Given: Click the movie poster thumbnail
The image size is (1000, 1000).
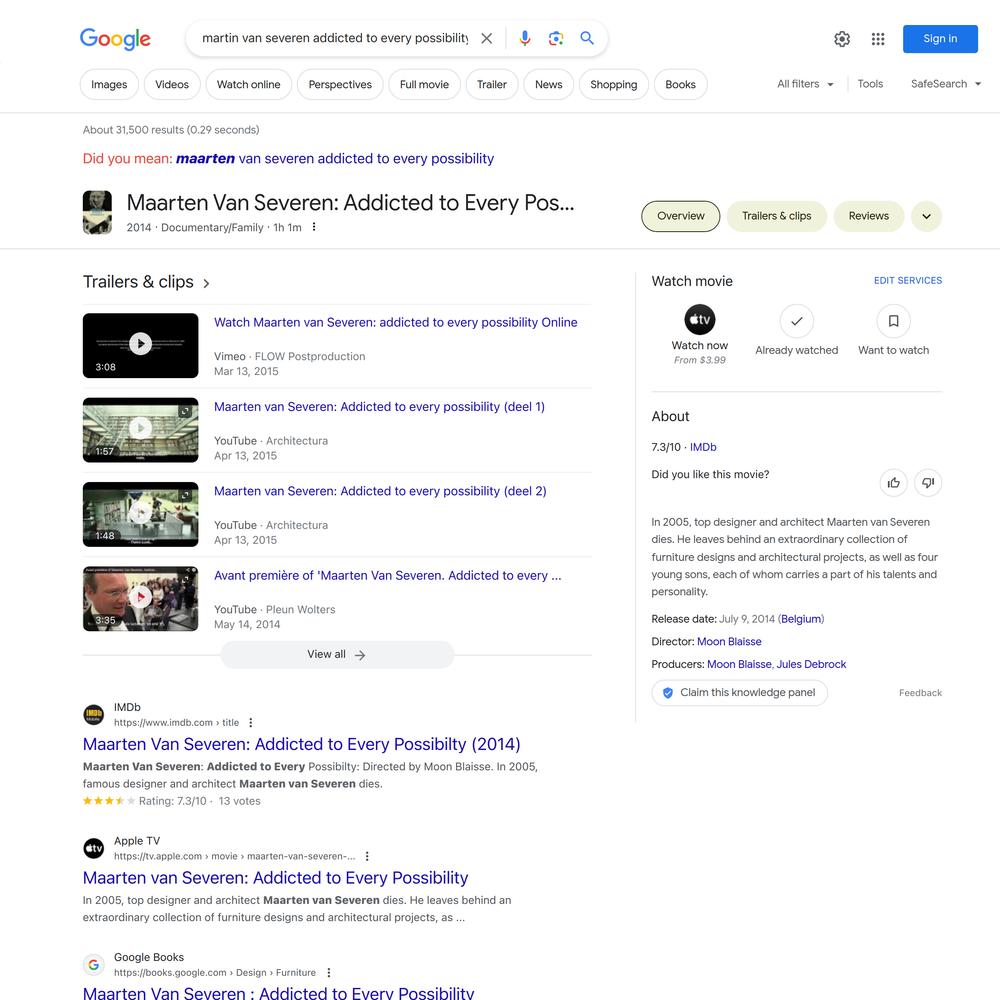Looking at the screenshot, I should [x=97, y=212].
